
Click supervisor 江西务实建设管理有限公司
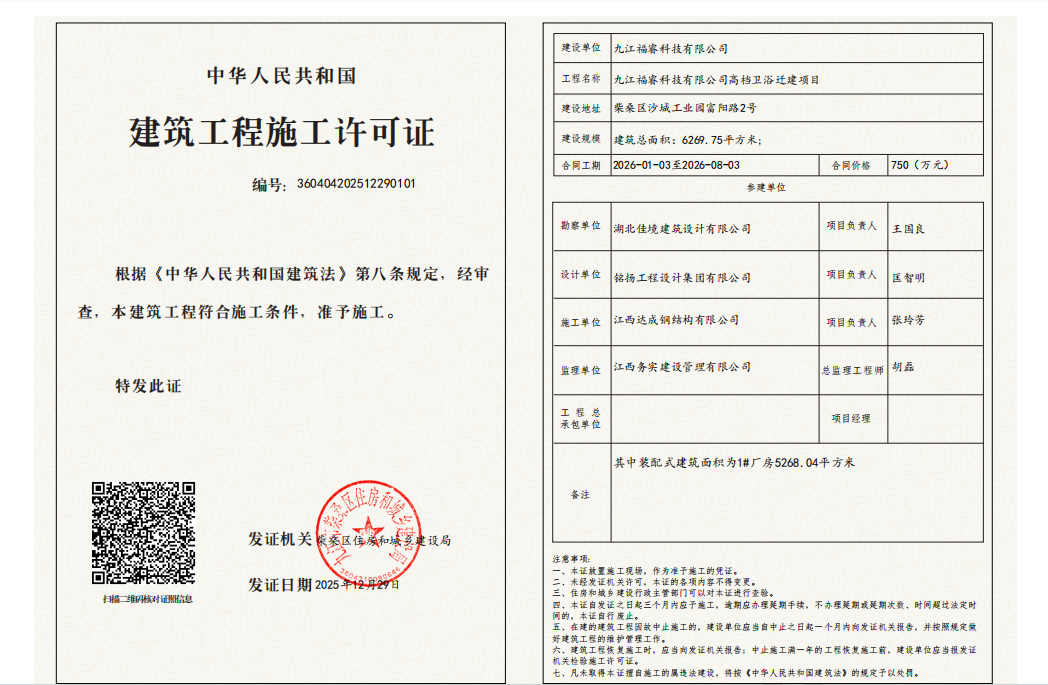681,367
